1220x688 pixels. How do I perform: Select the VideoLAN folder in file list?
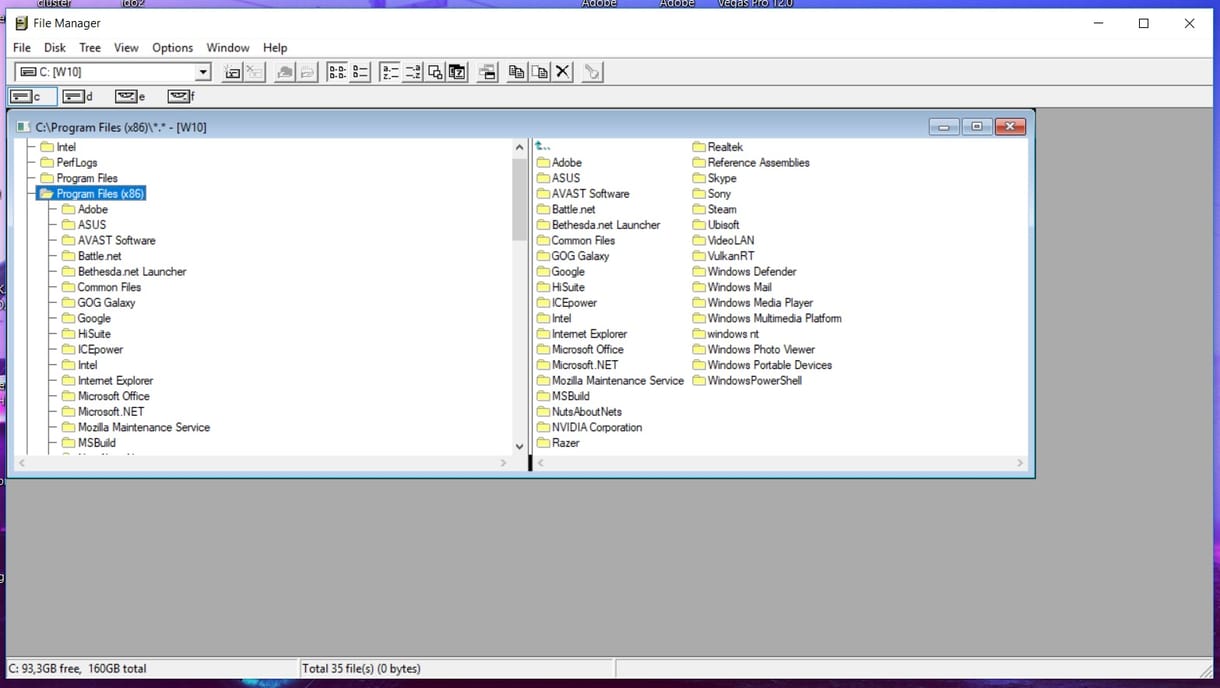723,240
